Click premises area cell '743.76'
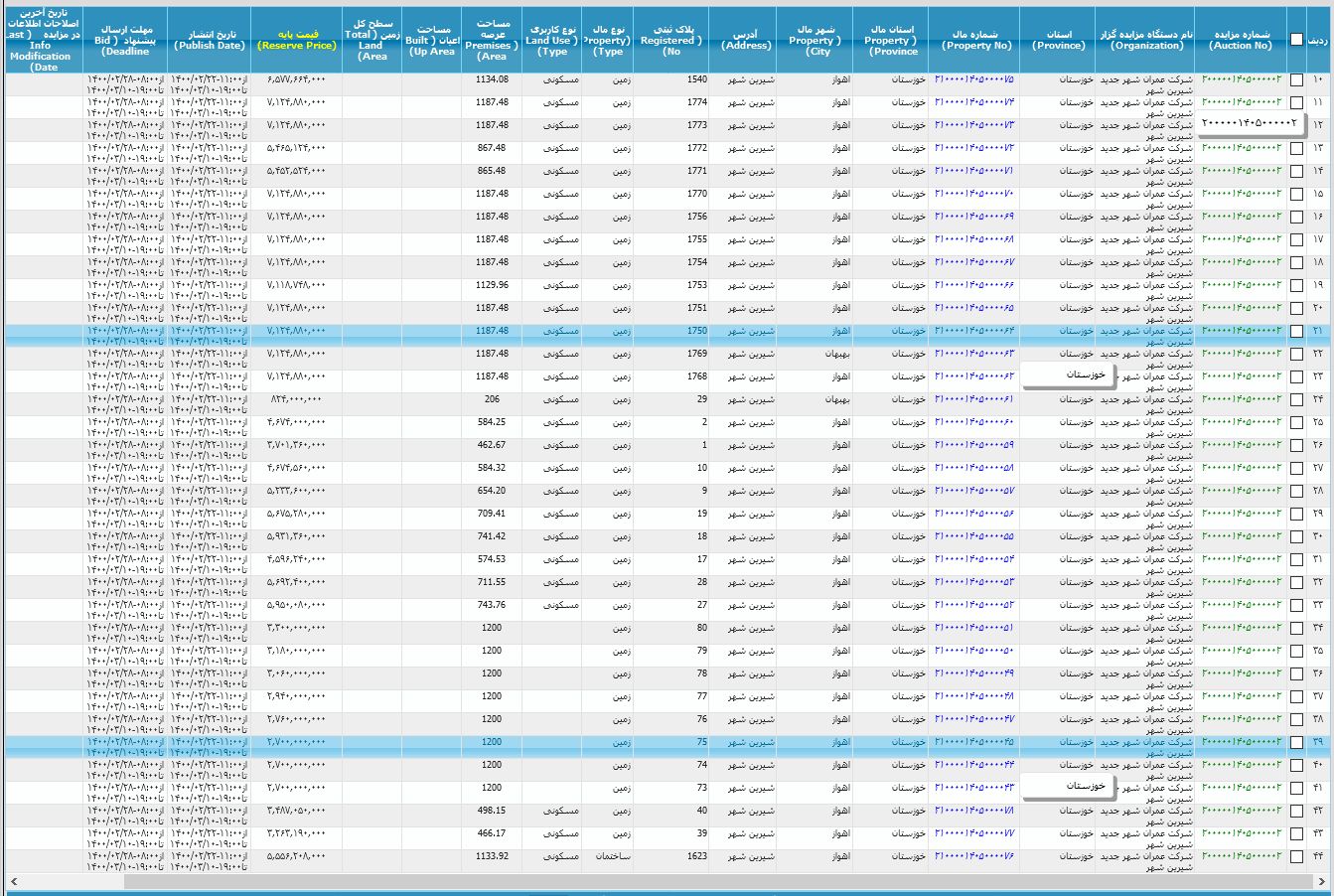Viewport: 1334px width, 896px height. (x=492, y=605)
